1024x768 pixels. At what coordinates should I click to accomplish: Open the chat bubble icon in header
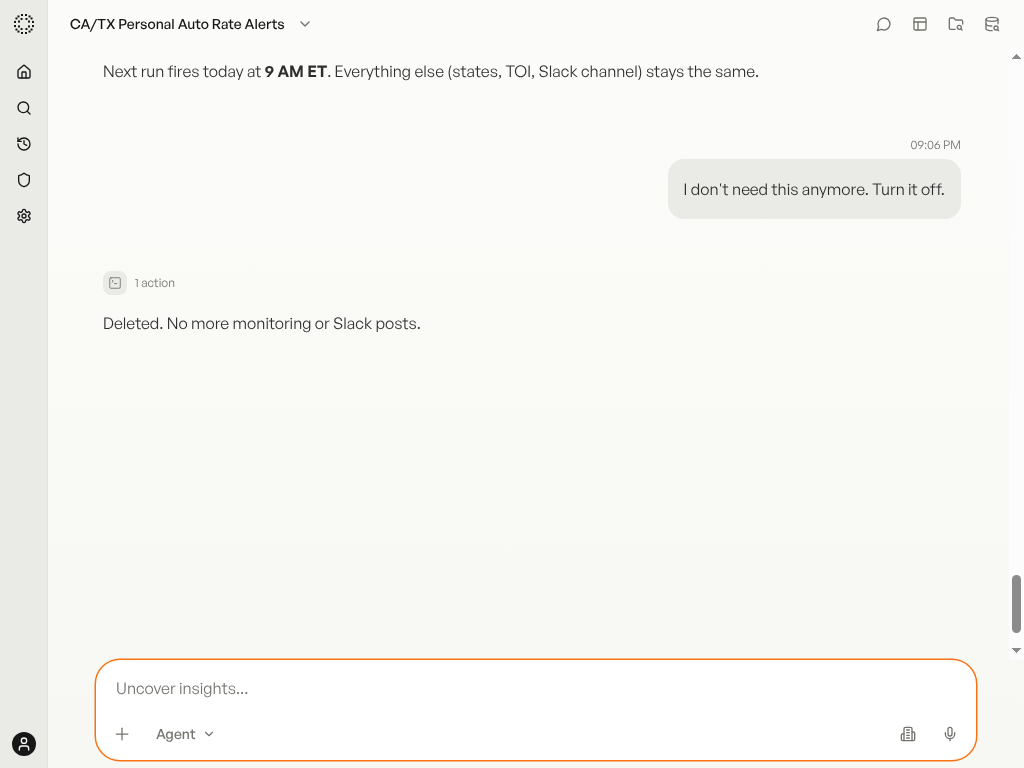click(x=883, y=24)
